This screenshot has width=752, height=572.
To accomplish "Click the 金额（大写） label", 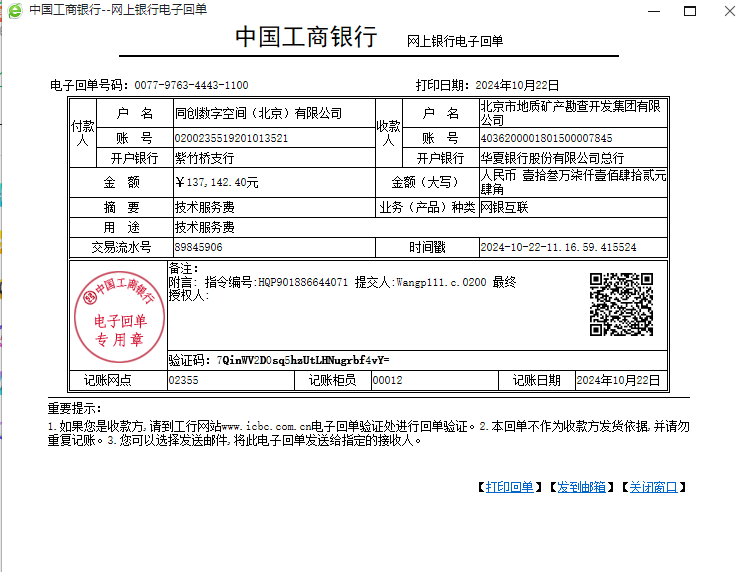I will click(427, 182).
